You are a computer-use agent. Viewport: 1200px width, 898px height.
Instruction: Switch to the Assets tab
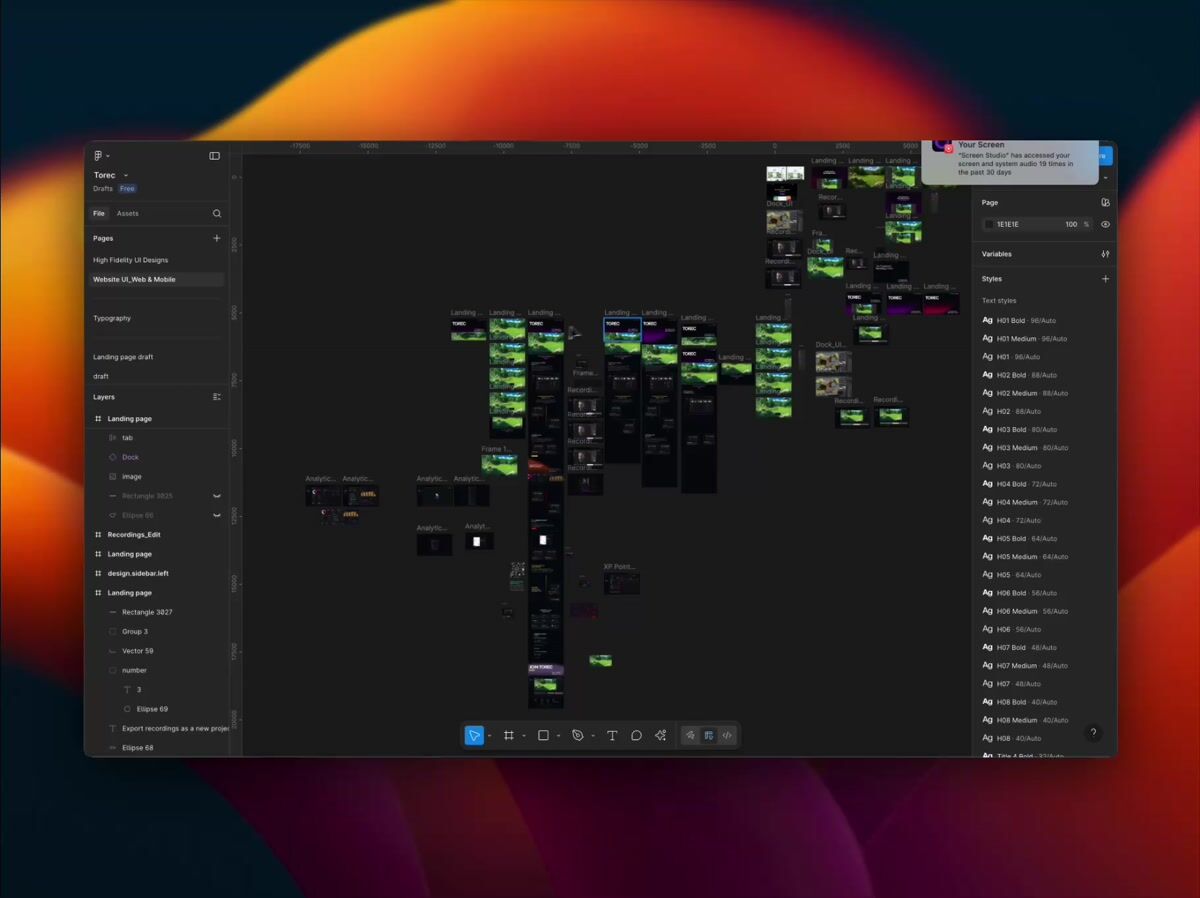128,213
